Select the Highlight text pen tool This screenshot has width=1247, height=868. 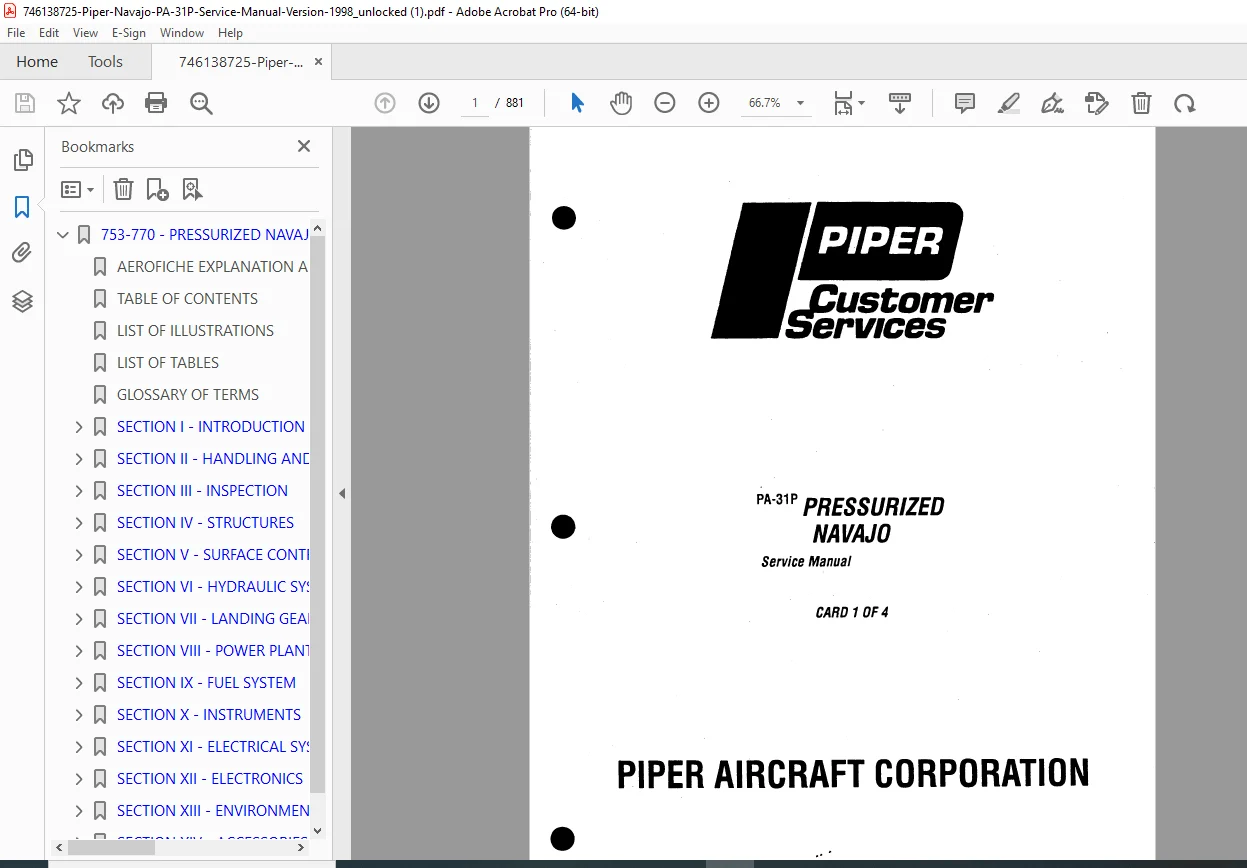point(1009,103)
